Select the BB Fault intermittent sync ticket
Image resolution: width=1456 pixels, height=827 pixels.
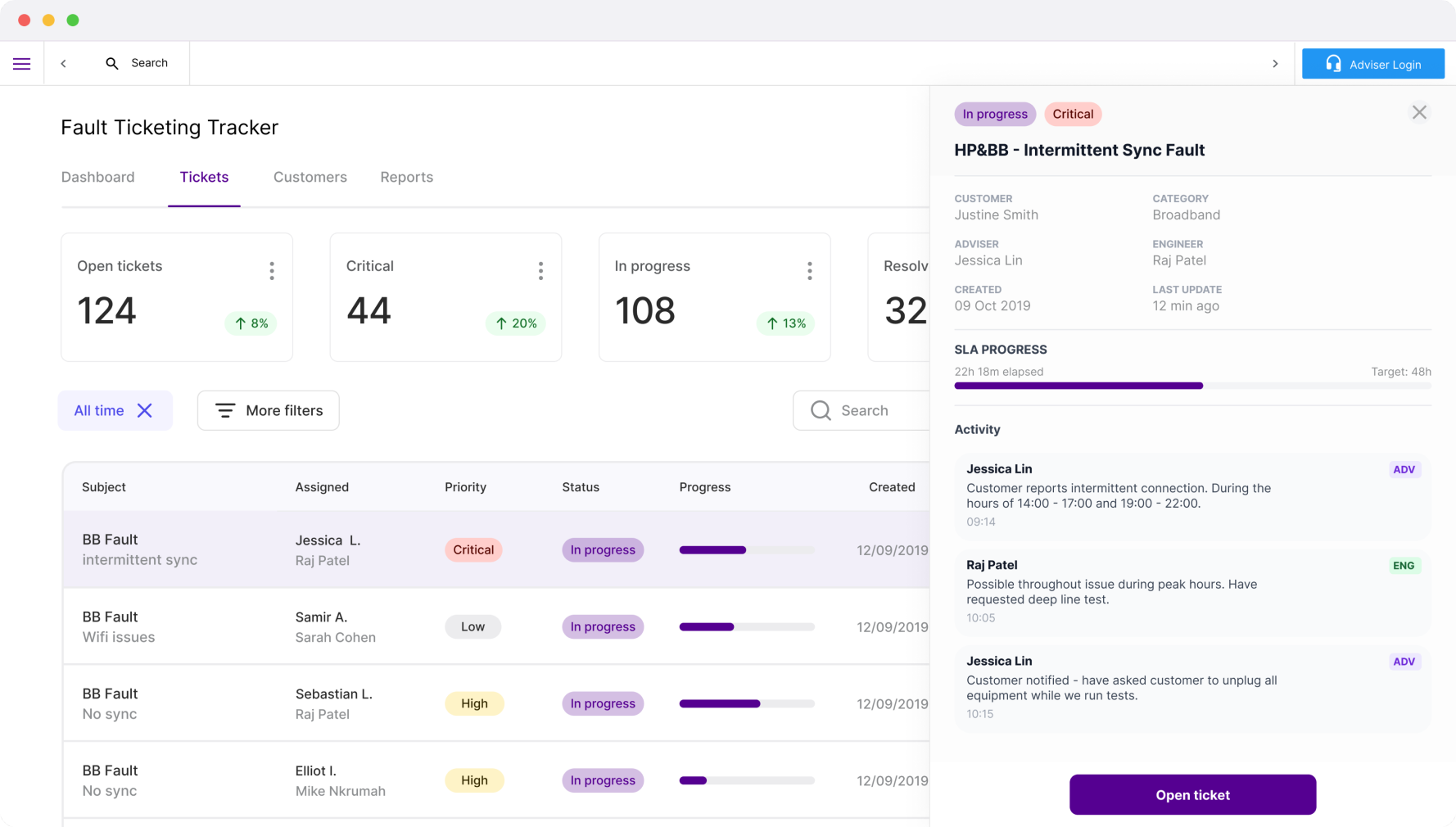coord(496,549)
